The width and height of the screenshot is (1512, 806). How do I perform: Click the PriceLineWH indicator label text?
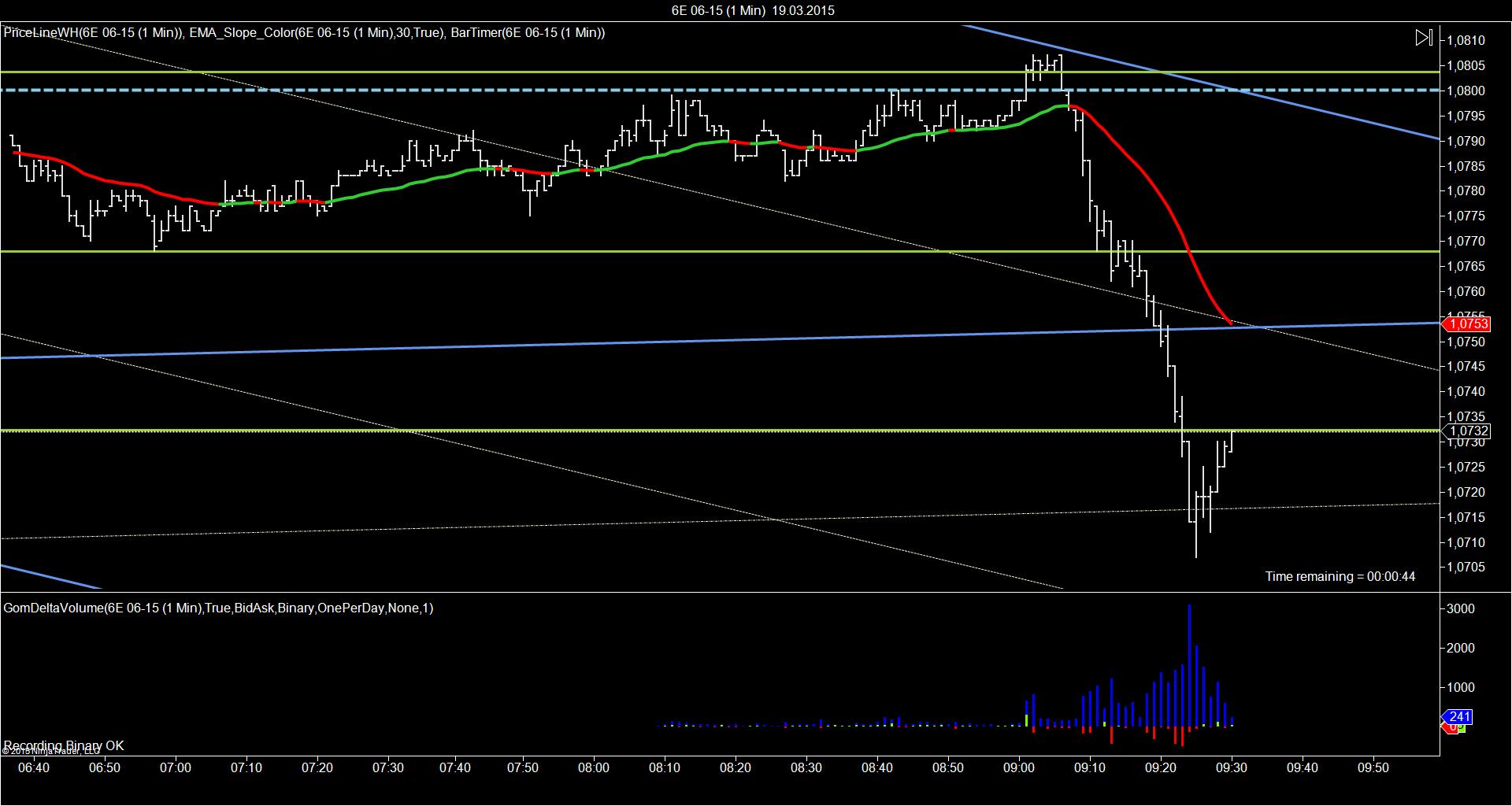(x=94, y=32)
